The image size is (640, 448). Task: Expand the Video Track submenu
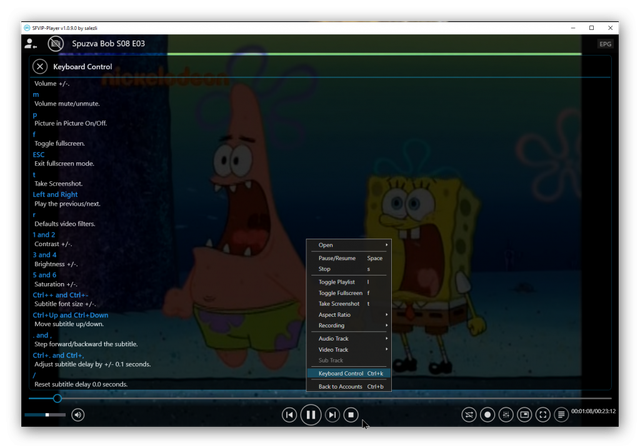click(349, 349)
